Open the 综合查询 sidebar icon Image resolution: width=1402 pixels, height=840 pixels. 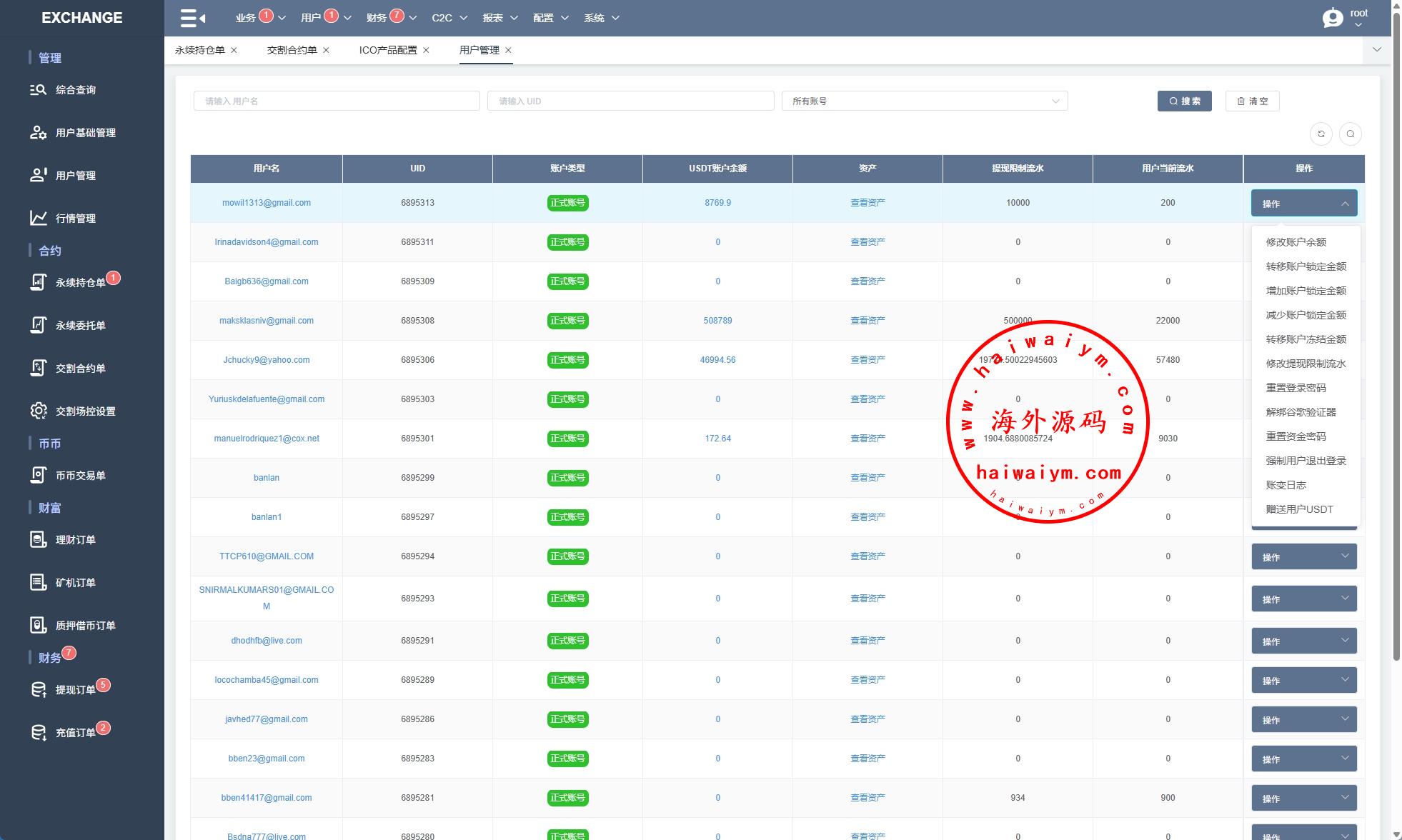[x=38, y=90]
